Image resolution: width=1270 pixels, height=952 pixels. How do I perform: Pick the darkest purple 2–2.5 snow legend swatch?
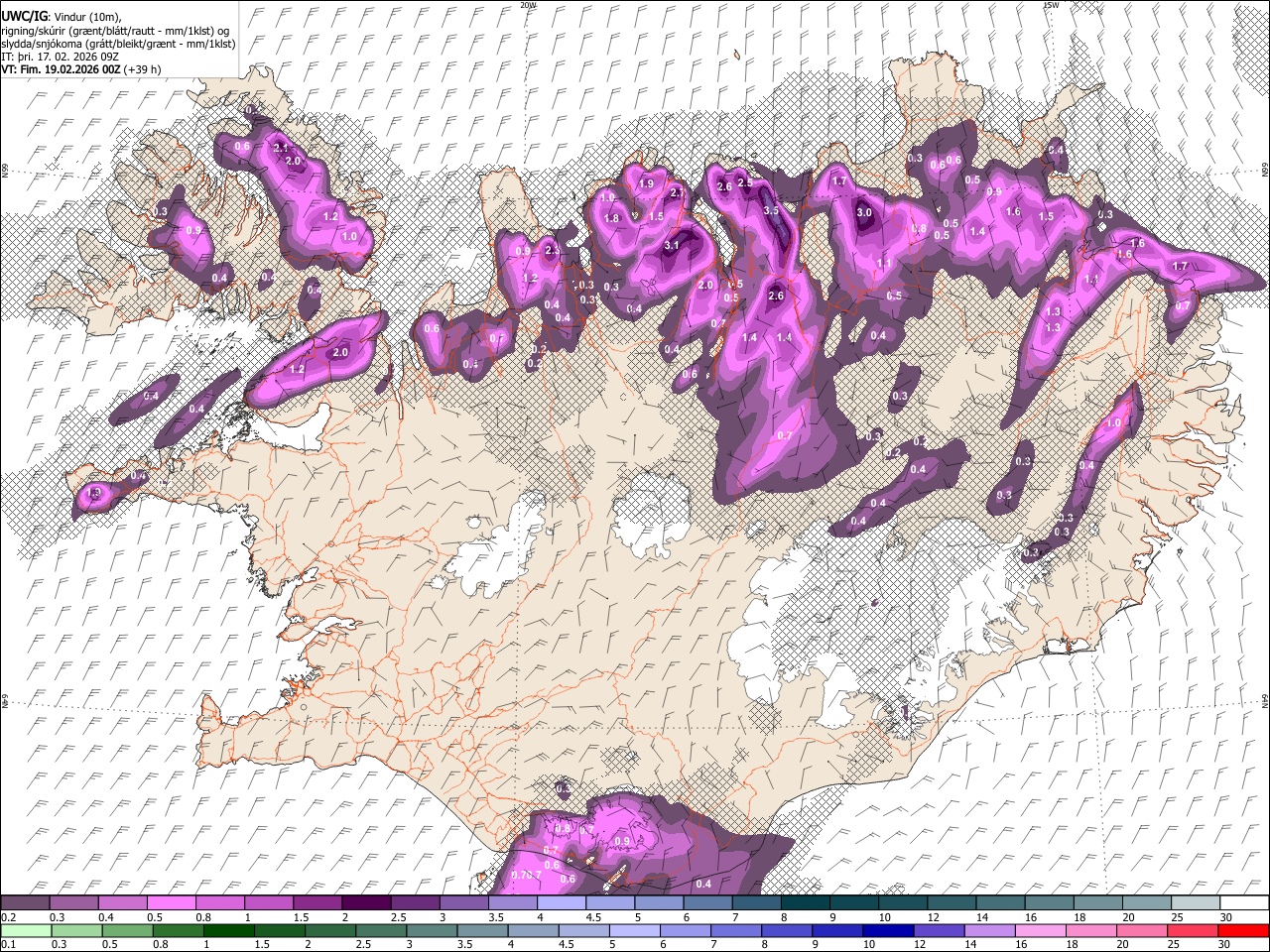366,902
